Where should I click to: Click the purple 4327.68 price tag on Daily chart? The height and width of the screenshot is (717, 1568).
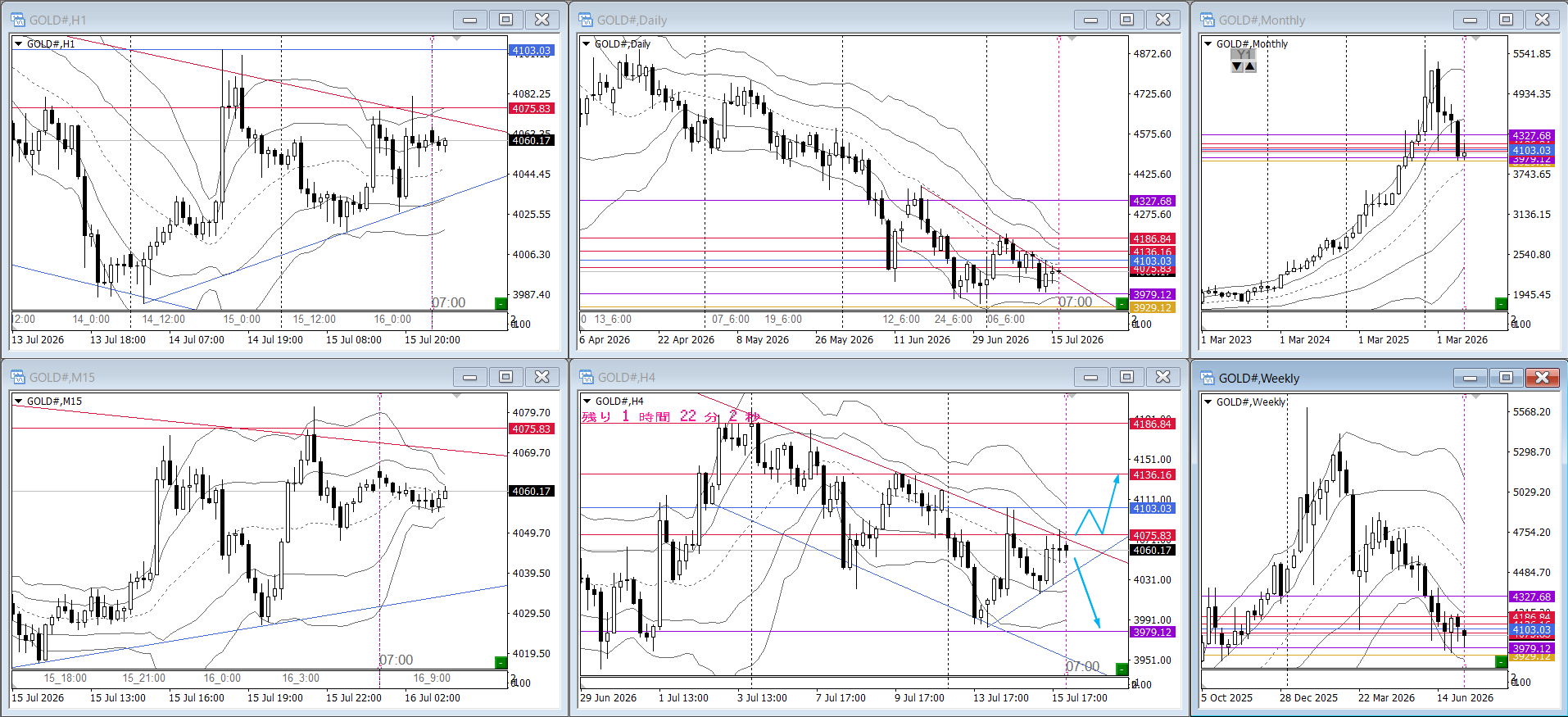[1152, 201]
